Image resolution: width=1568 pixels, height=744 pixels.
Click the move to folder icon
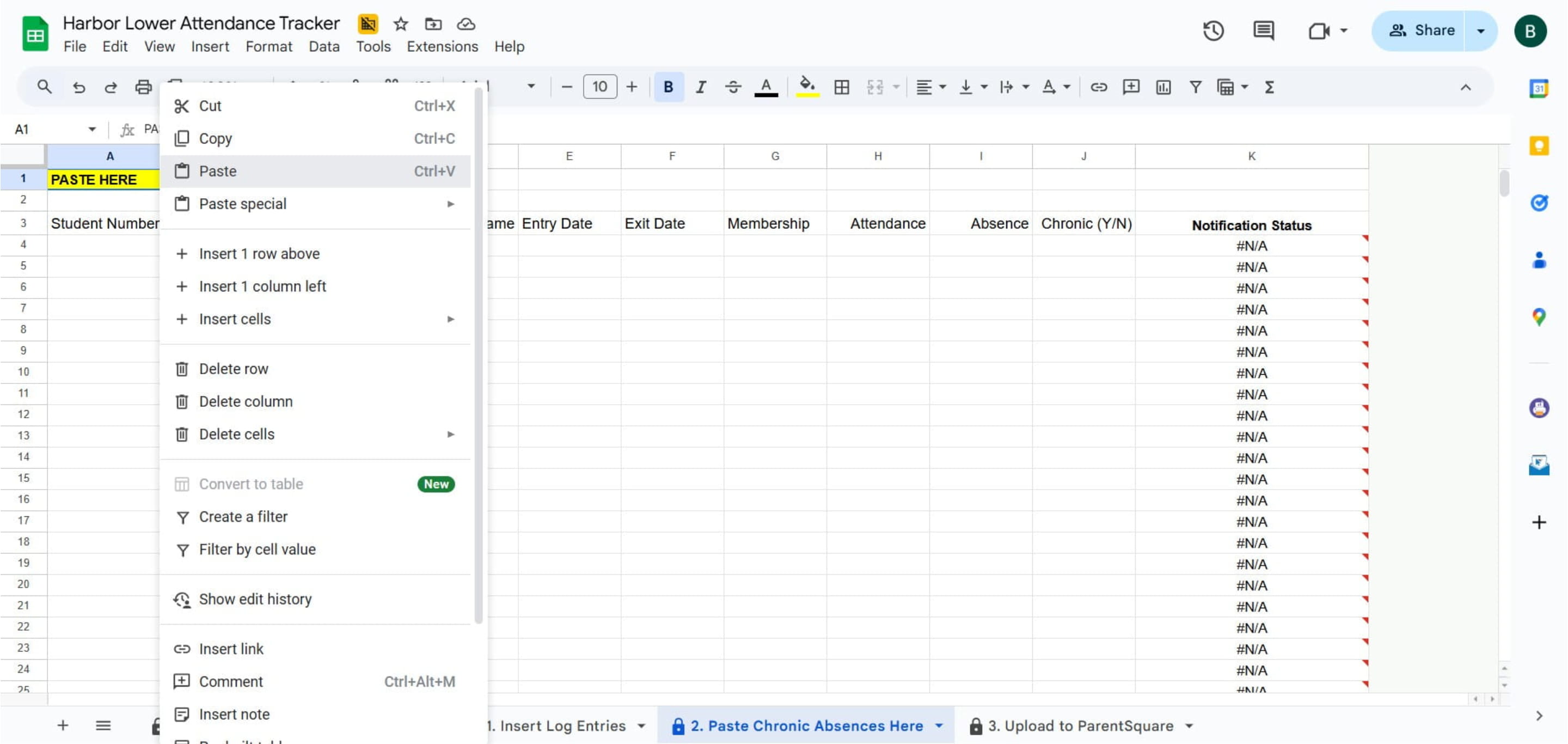pos(433,24)
